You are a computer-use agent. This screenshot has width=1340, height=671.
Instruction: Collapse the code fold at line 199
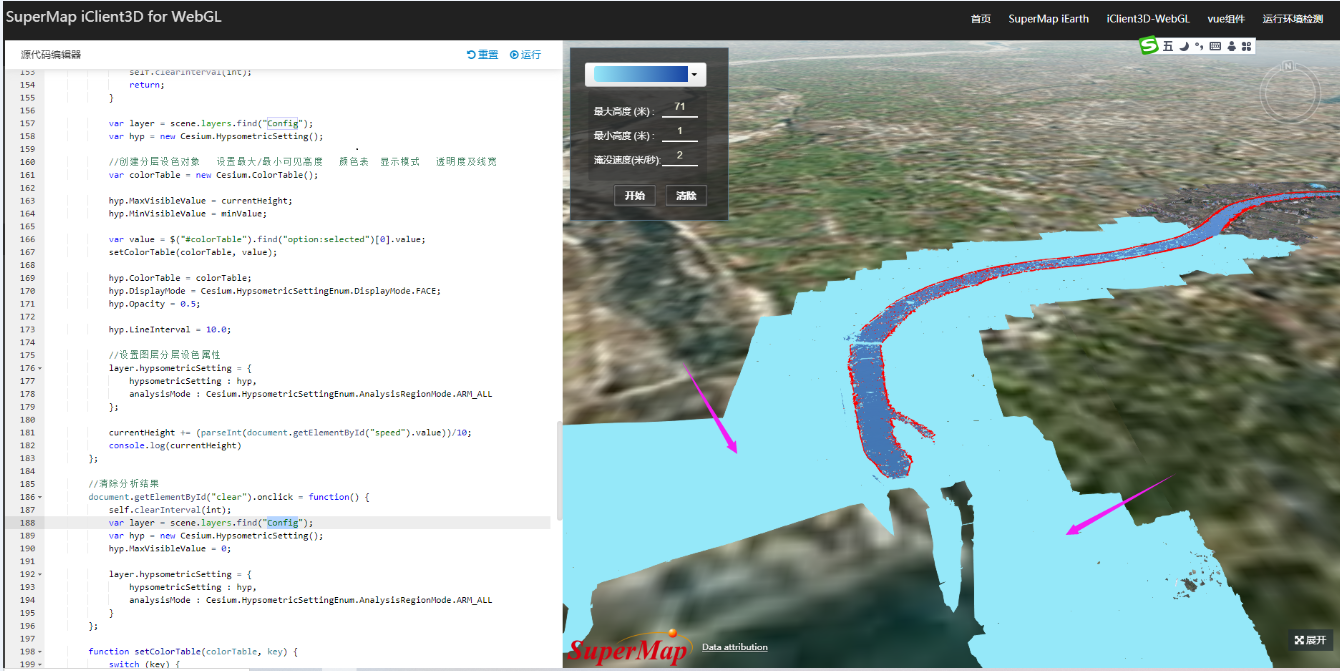[39, 664]
